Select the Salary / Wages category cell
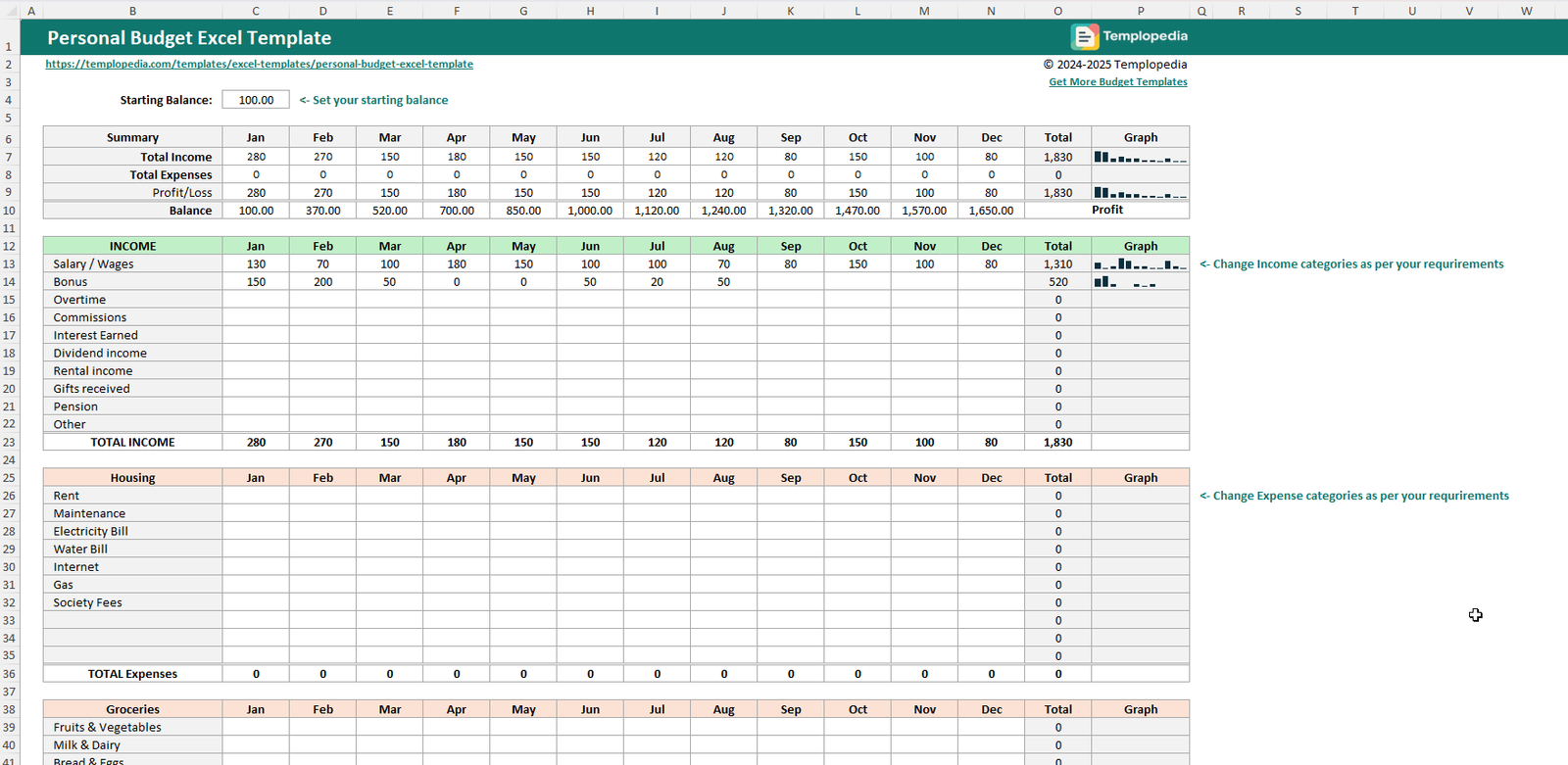Screen dimensions: 1568x765 pos(132,264)
